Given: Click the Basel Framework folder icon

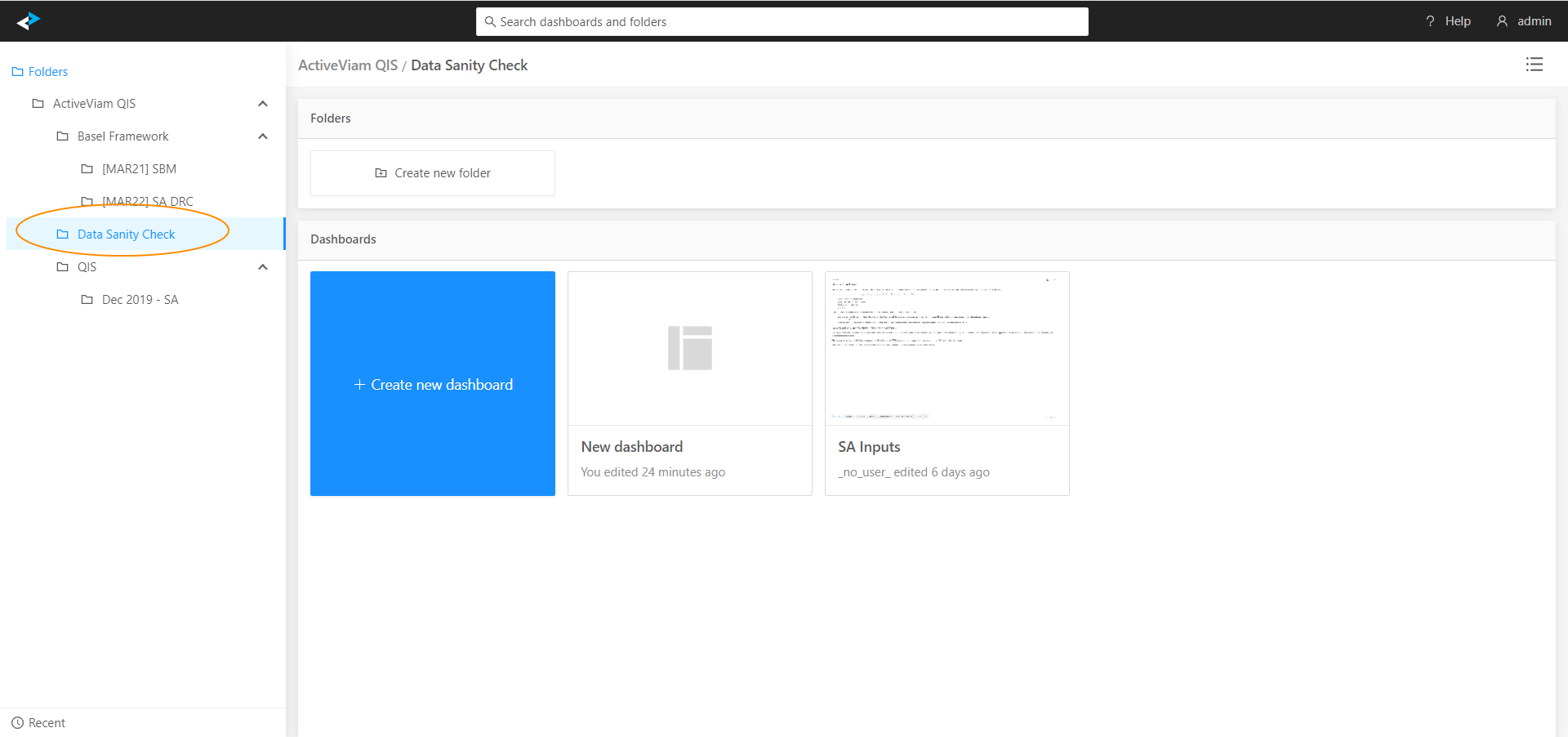Looking at the screenshot, I should pos(62,136).
